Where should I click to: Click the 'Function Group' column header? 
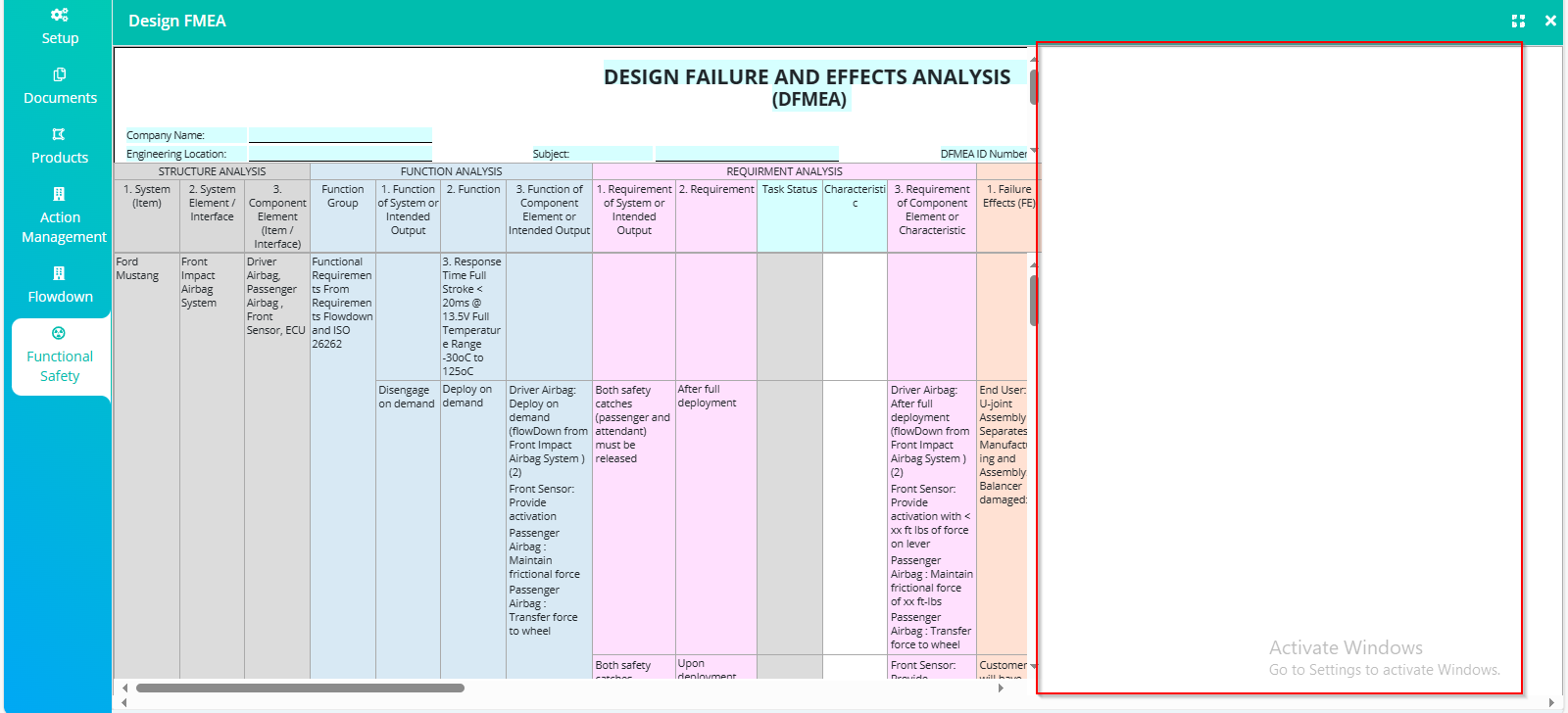343,215
